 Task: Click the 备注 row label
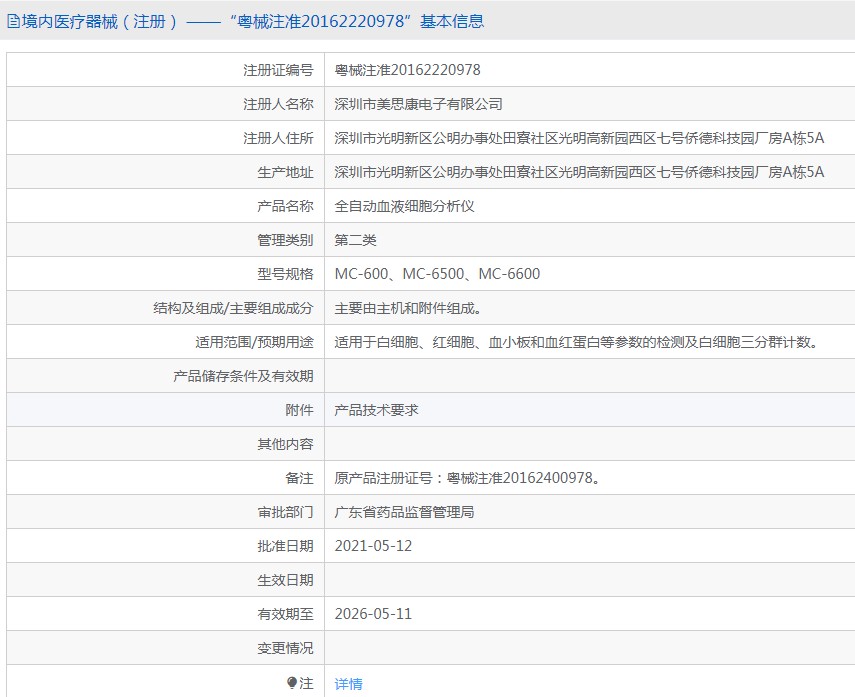click(x=299, y=478)
